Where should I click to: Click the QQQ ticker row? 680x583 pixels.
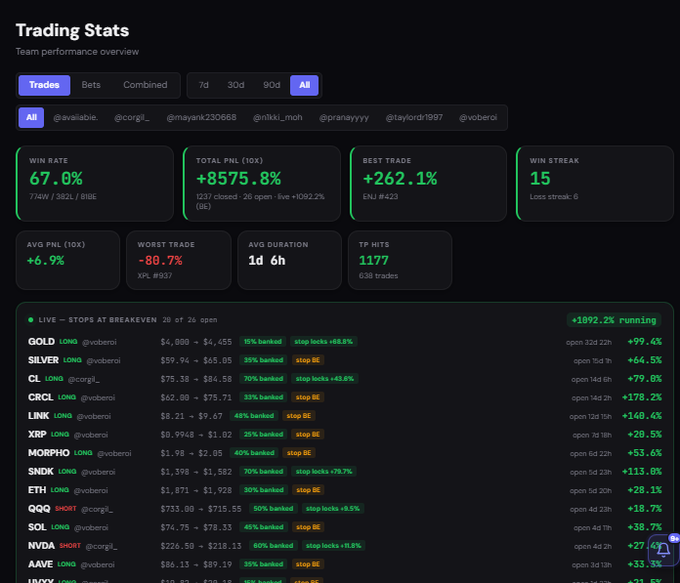[345, 508]
